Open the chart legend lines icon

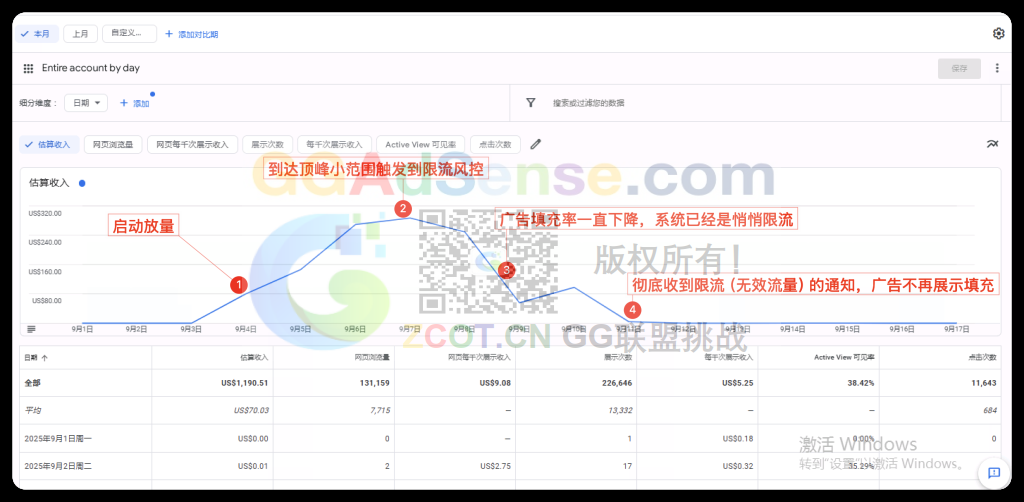point(31,329)
